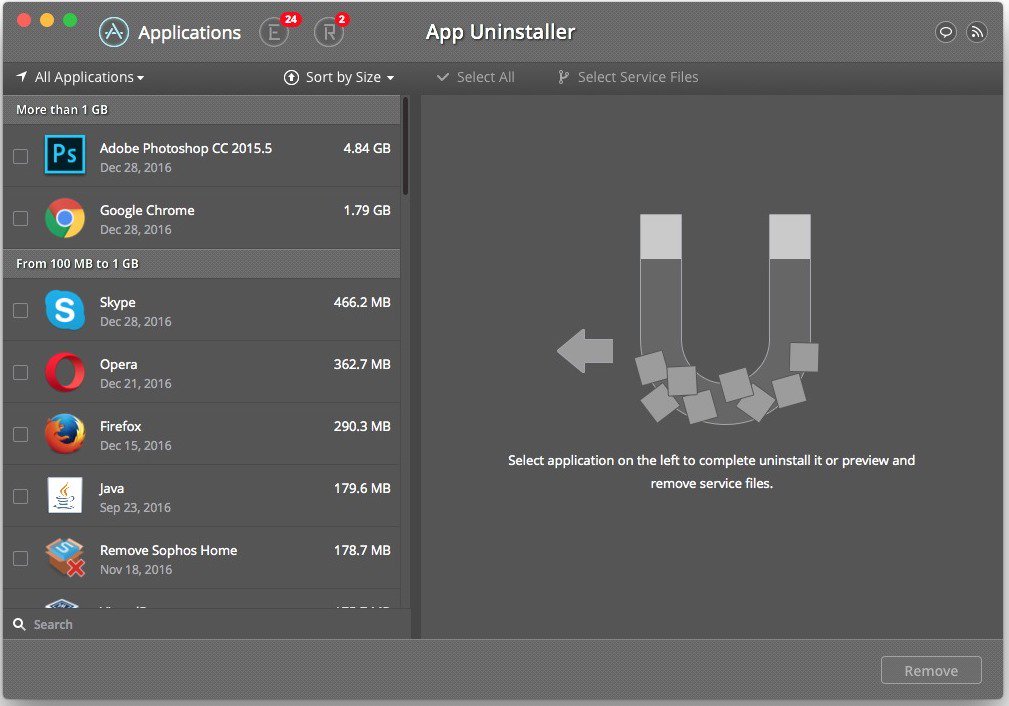The image size is (1009, 706).
Task: Check the Google Chrome checkbox
Action: [x=20, y=218]
